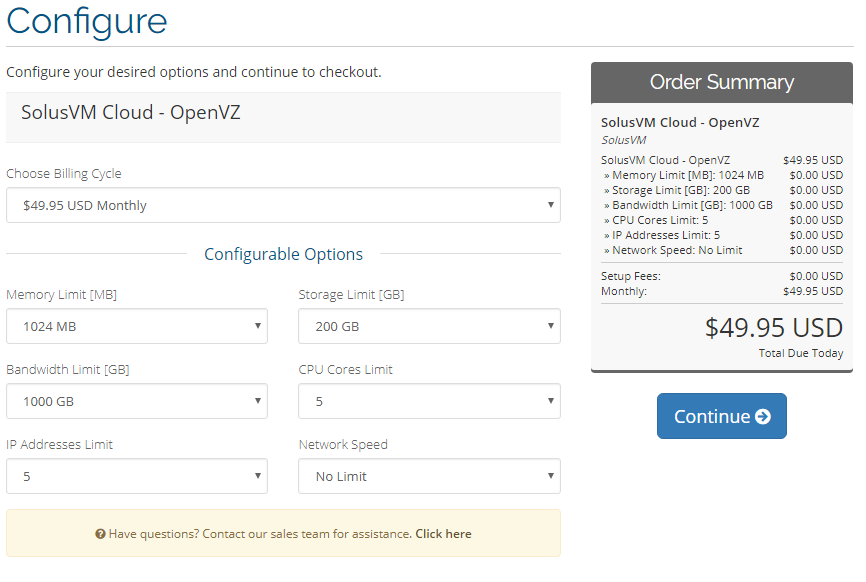Open the Storage Limit [GB] dropdown
The height and width of the screenshot is (582, 866).
pyautogui.click(x=429, y=326)
